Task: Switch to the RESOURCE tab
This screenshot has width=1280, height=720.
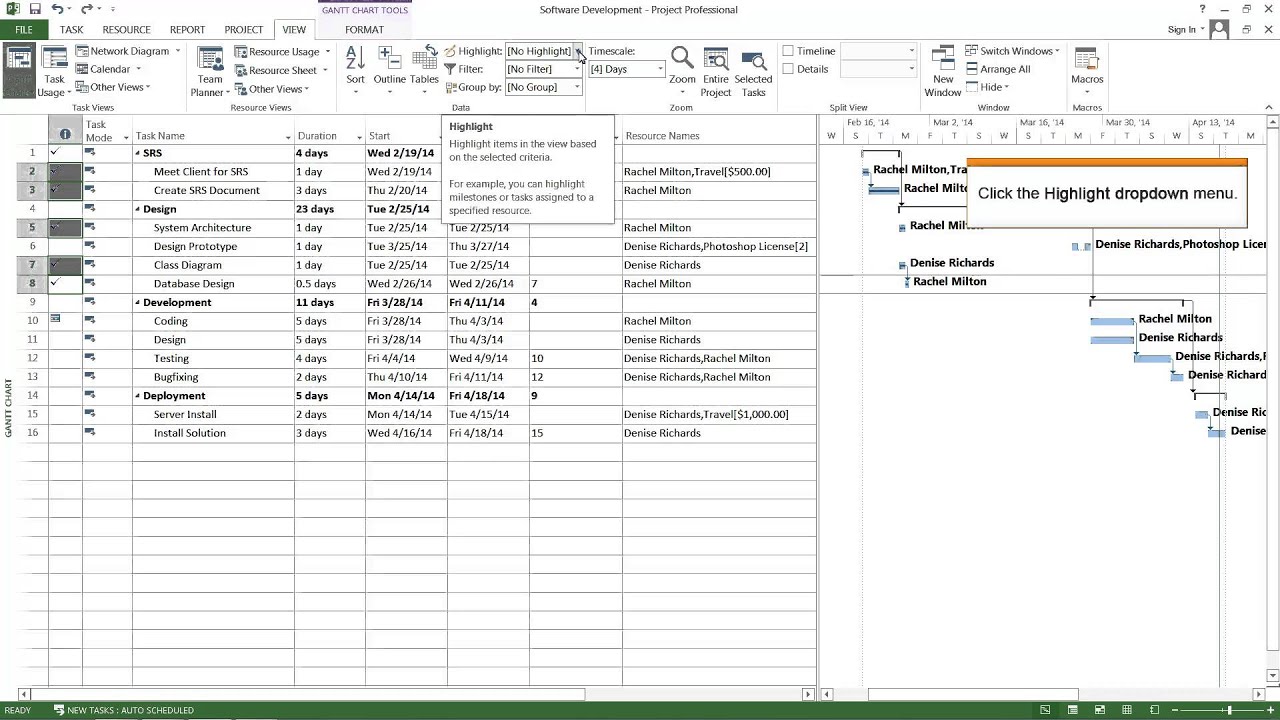Action: [x=126, y=29]
